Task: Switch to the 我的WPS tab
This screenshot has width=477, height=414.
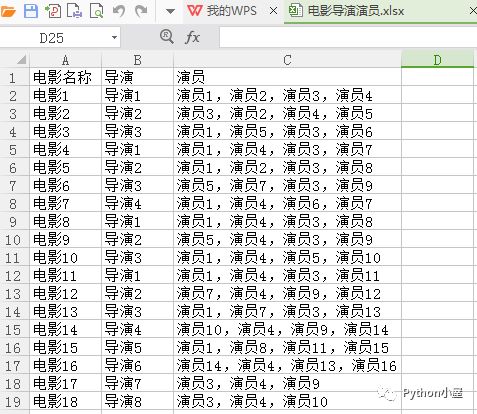Action: (222, 11)
